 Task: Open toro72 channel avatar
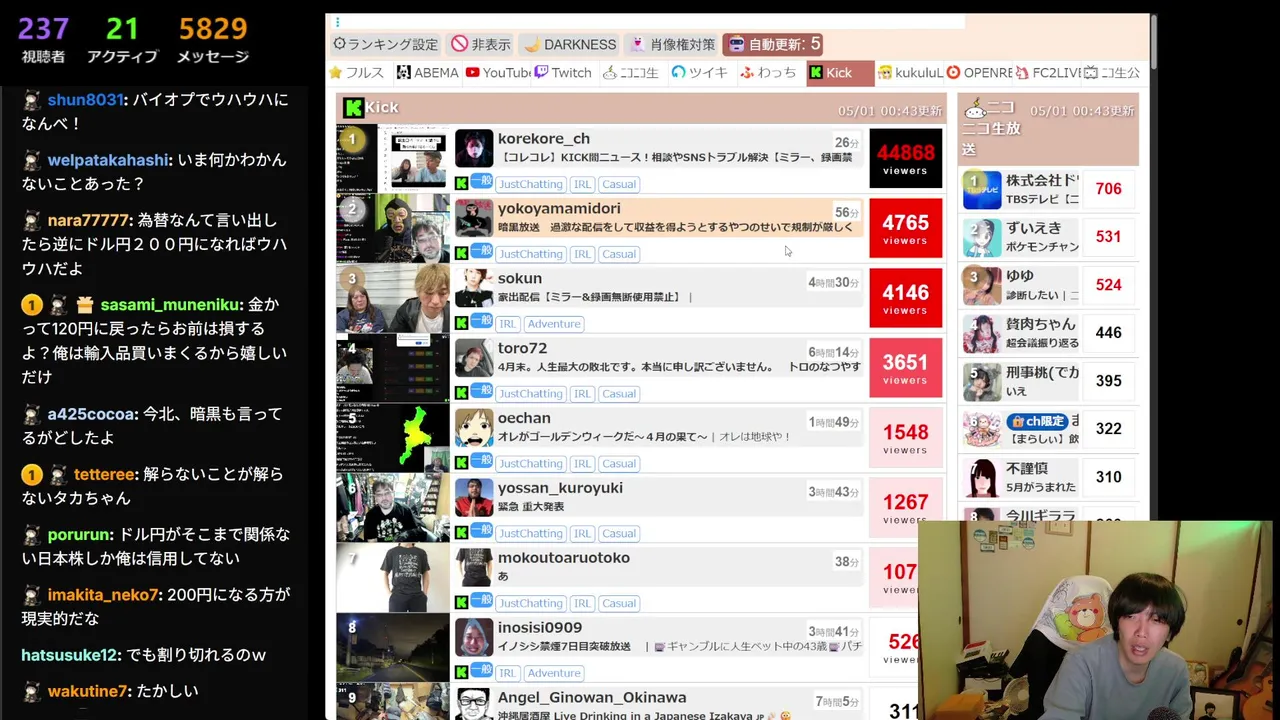pos(474,358)
